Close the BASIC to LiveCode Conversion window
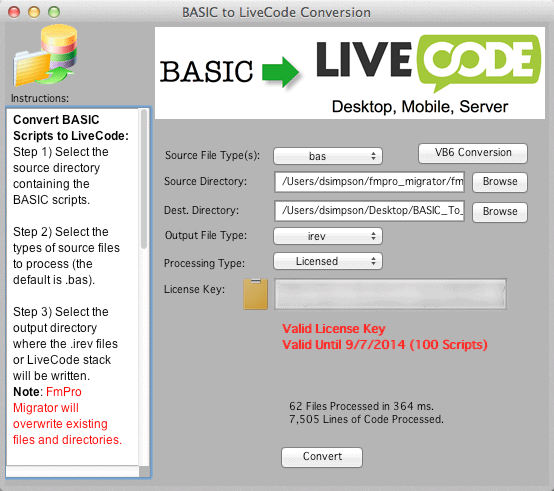Viewport: 554px width, 491px height. 14,12
